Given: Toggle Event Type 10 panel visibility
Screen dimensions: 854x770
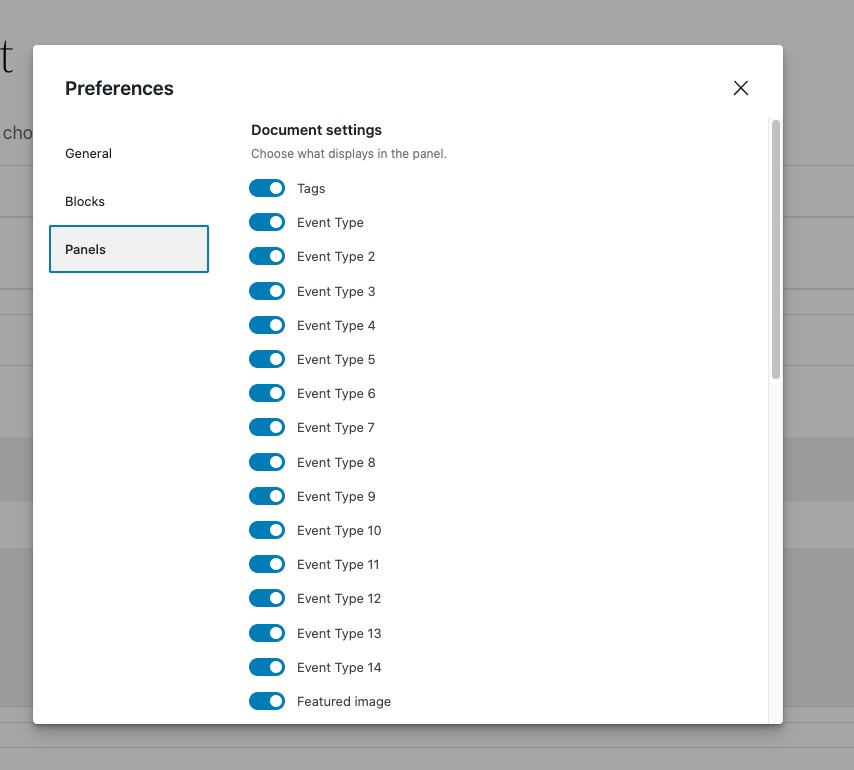Looking at the screenshot, I should click(x=267, y=530).
